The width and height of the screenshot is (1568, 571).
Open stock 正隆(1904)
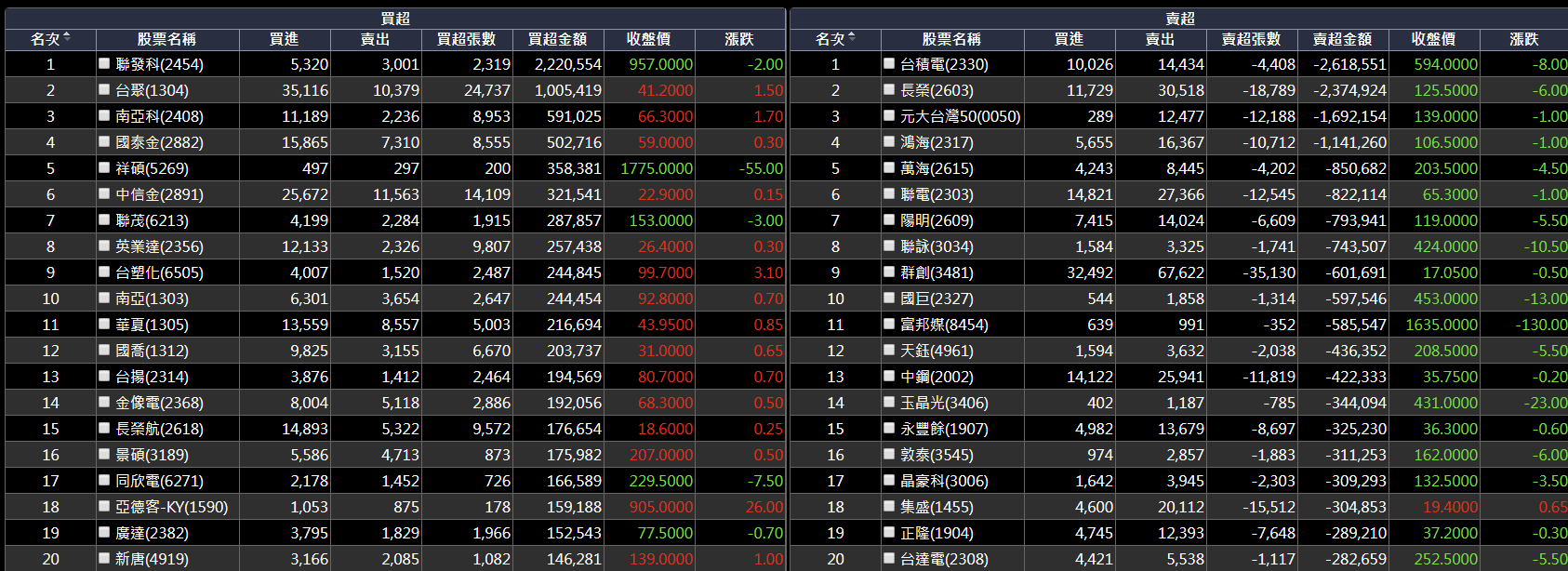[937, 533]
